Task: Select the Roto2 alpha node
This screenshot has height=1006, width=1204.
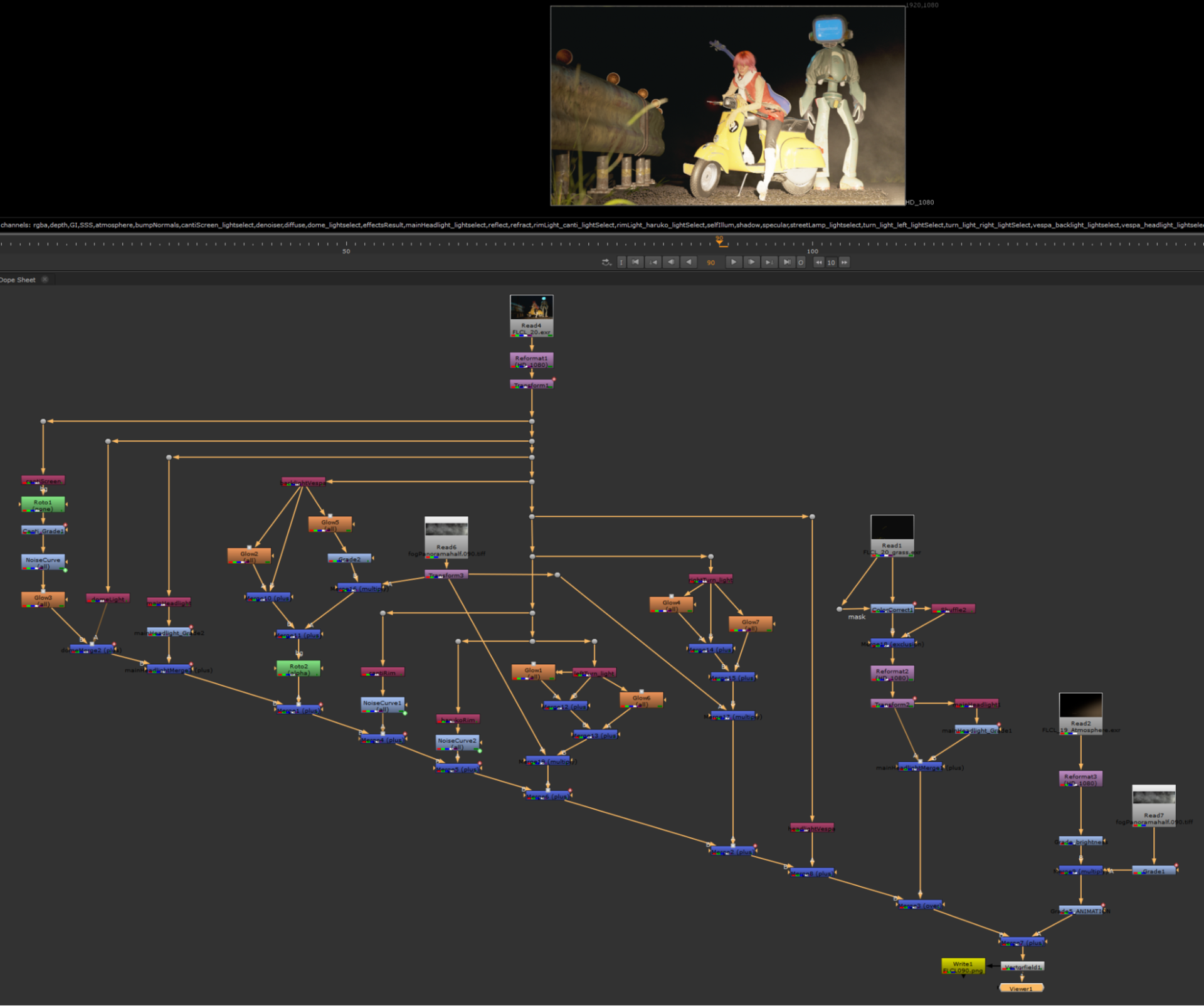Action: coord(298,669)
